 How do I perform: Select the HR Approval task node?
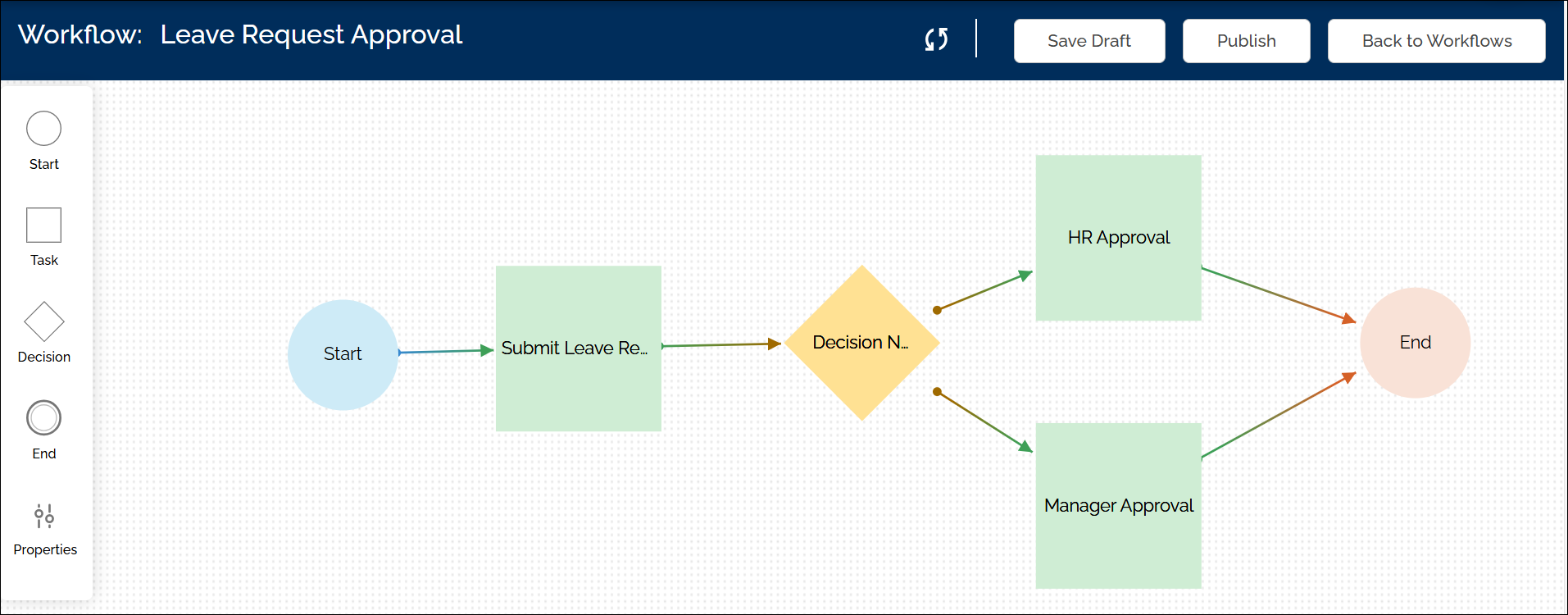(1118, 238)
